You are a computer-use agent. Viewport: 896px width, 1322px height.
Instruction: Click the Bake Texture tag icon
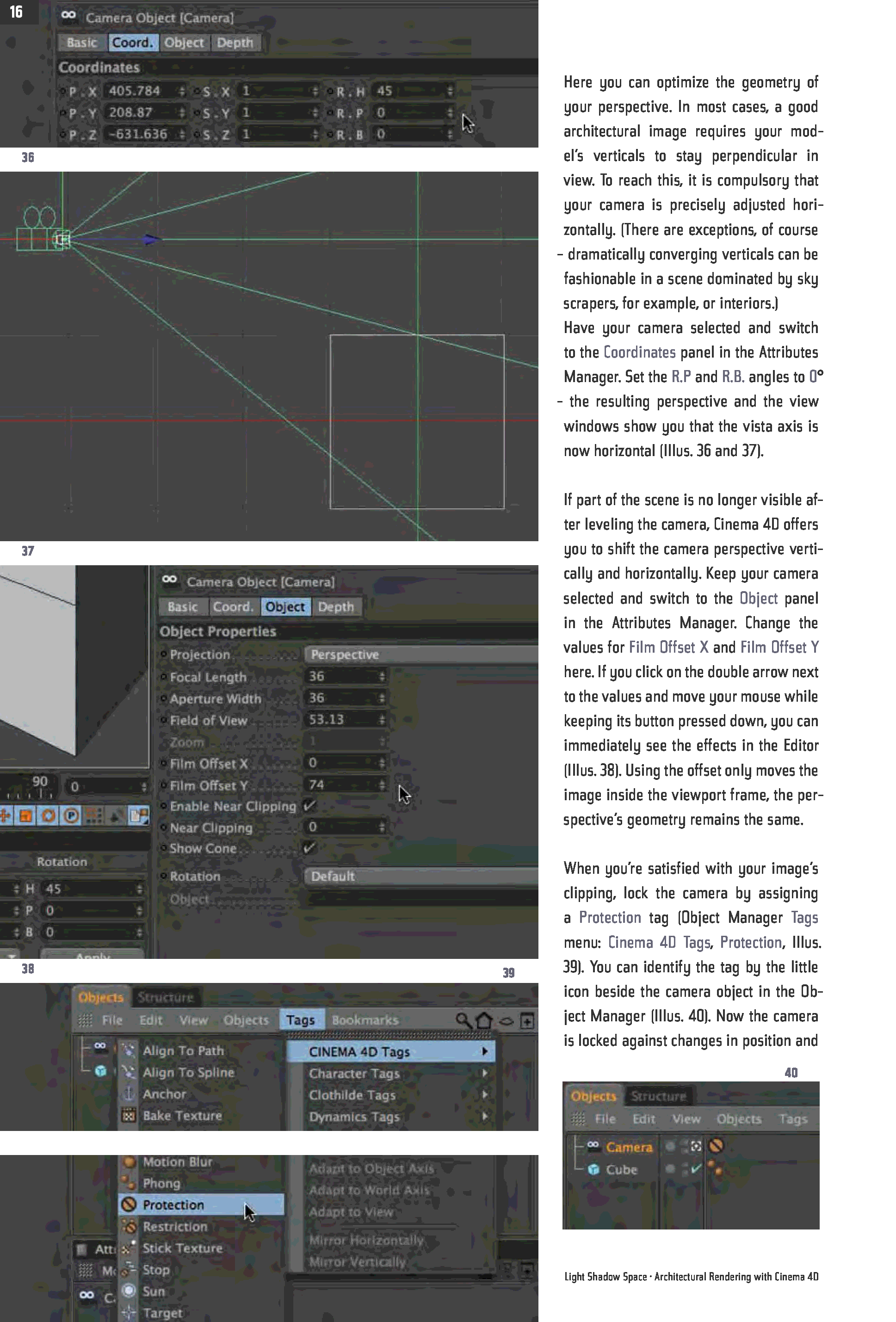click(129, 1116)
